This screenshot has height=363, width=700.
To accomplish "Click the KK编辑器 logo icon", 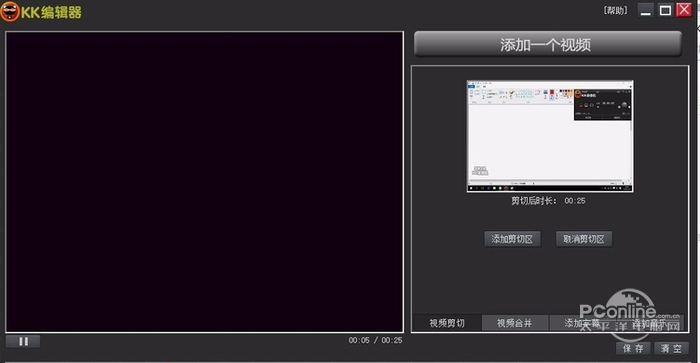I will pos(10,12).
